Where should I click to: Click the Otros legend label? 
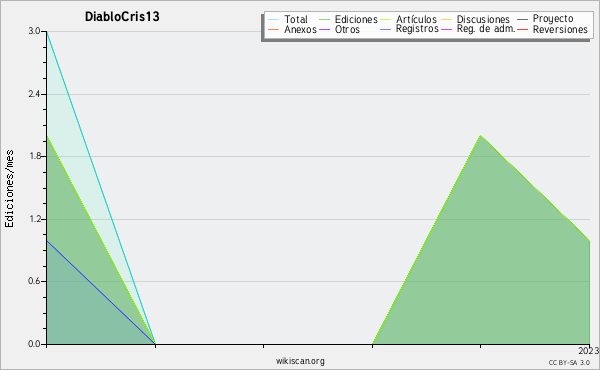[x=347, y=29]
